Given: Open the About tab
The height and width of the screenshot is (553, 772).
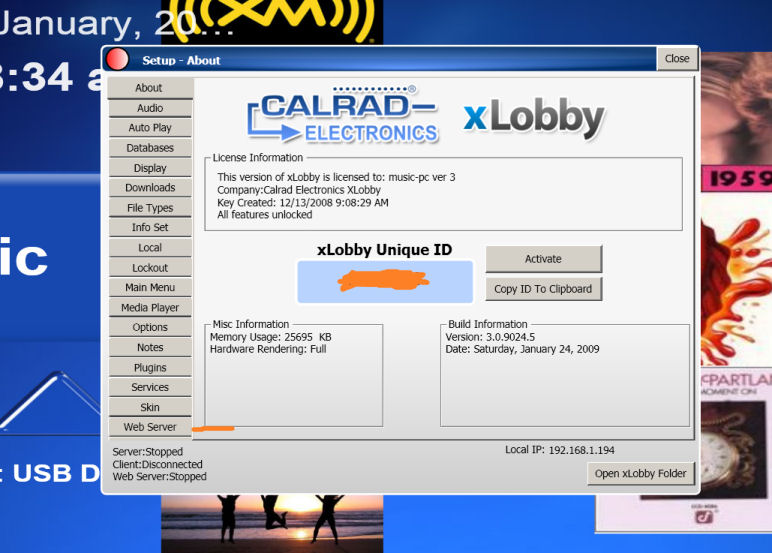Looking at the screenshot, I should pos(149,88).
